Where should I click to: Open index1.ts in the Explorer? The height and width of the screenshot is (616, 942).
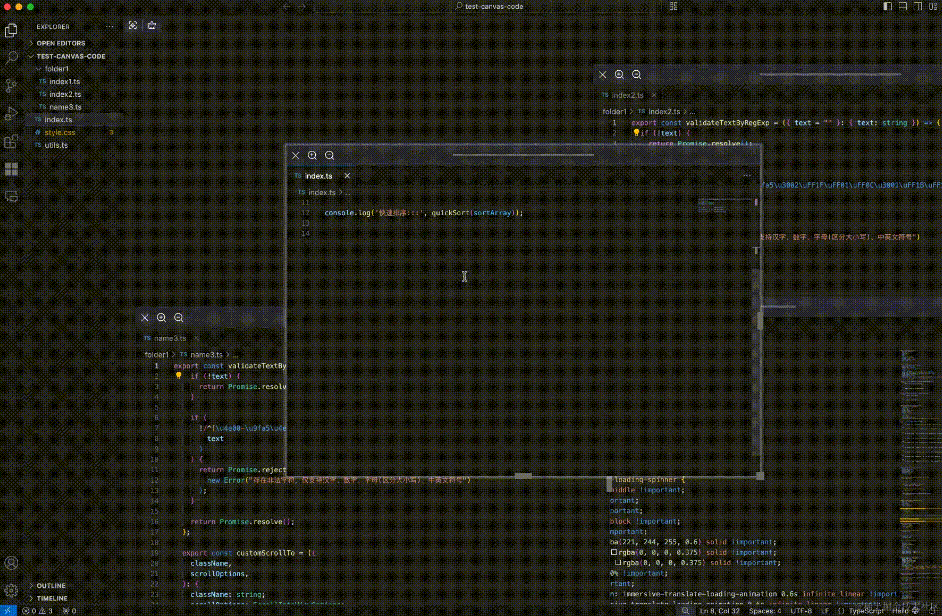point(64,82)
